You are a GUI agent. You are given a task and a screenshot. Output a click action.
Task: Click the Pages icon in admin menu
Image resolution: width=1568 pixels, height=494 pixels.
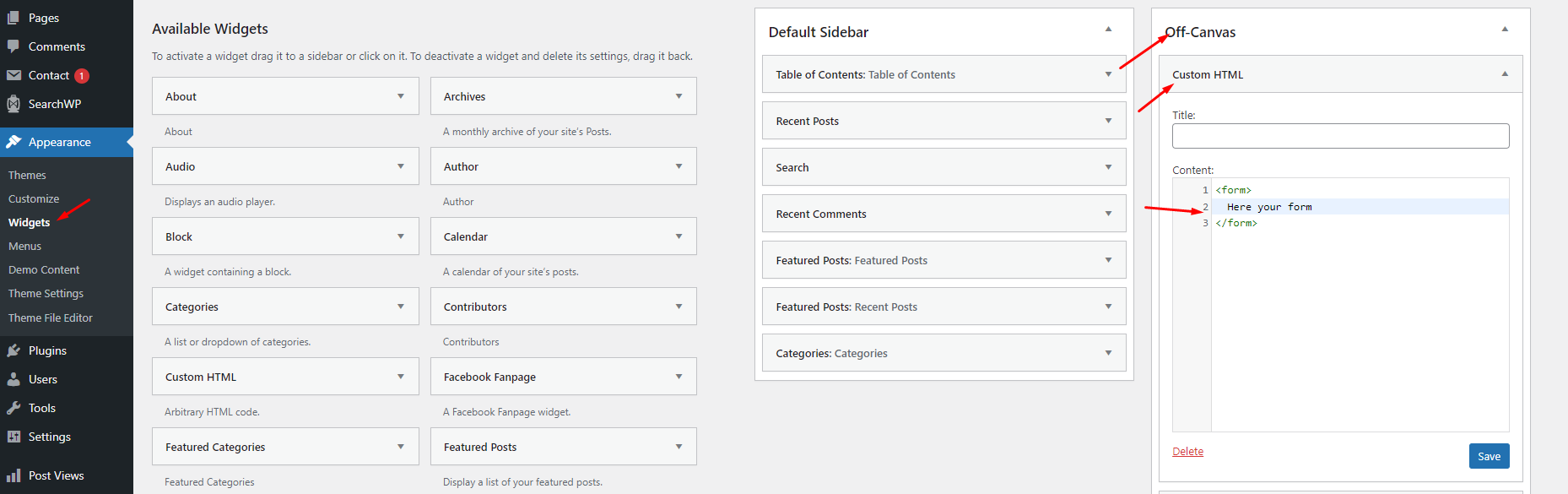pyautogui.click(x=14, y=18)
